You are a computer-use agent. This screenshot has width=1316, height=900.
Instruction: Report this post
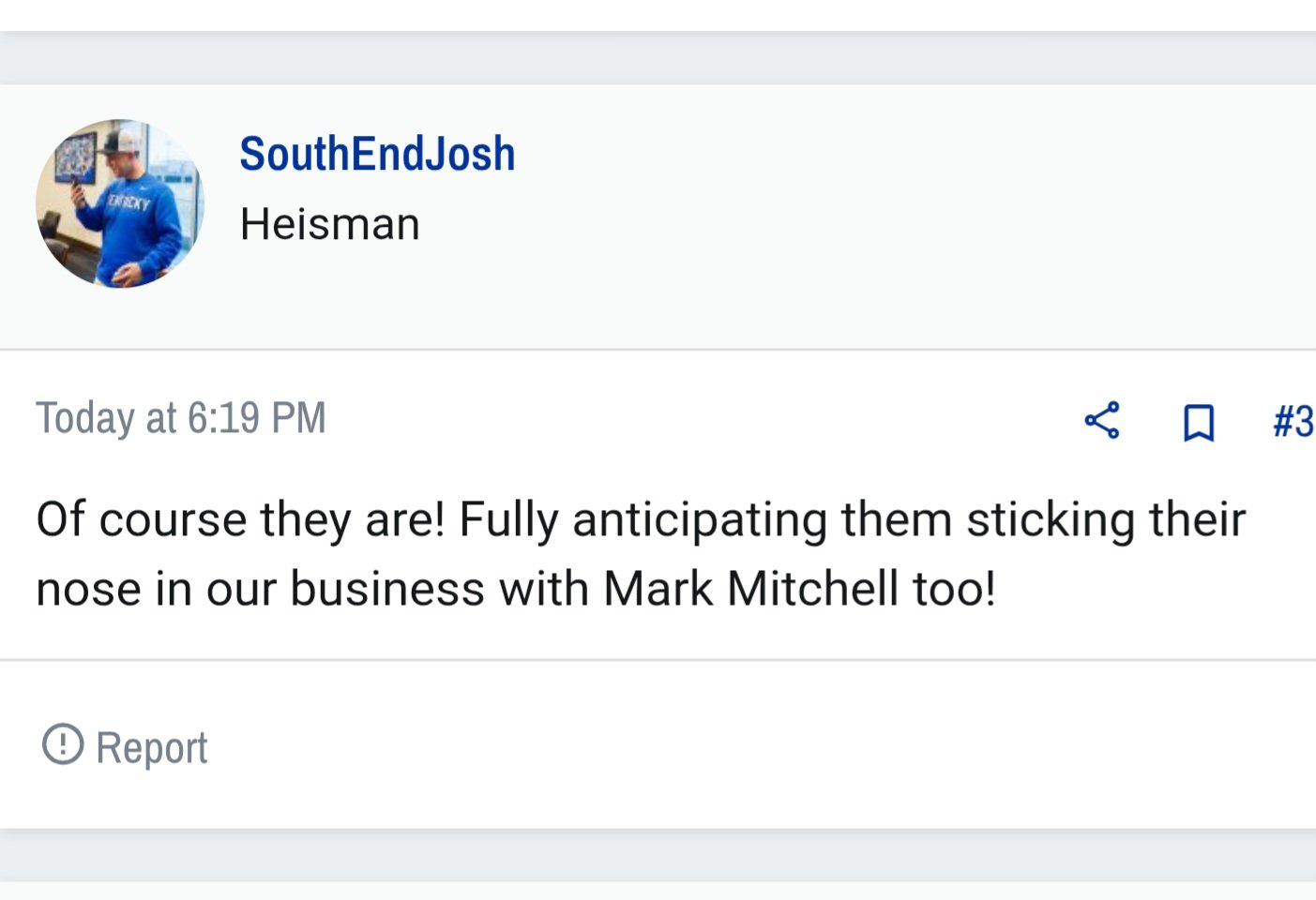[x=125, y=746]
